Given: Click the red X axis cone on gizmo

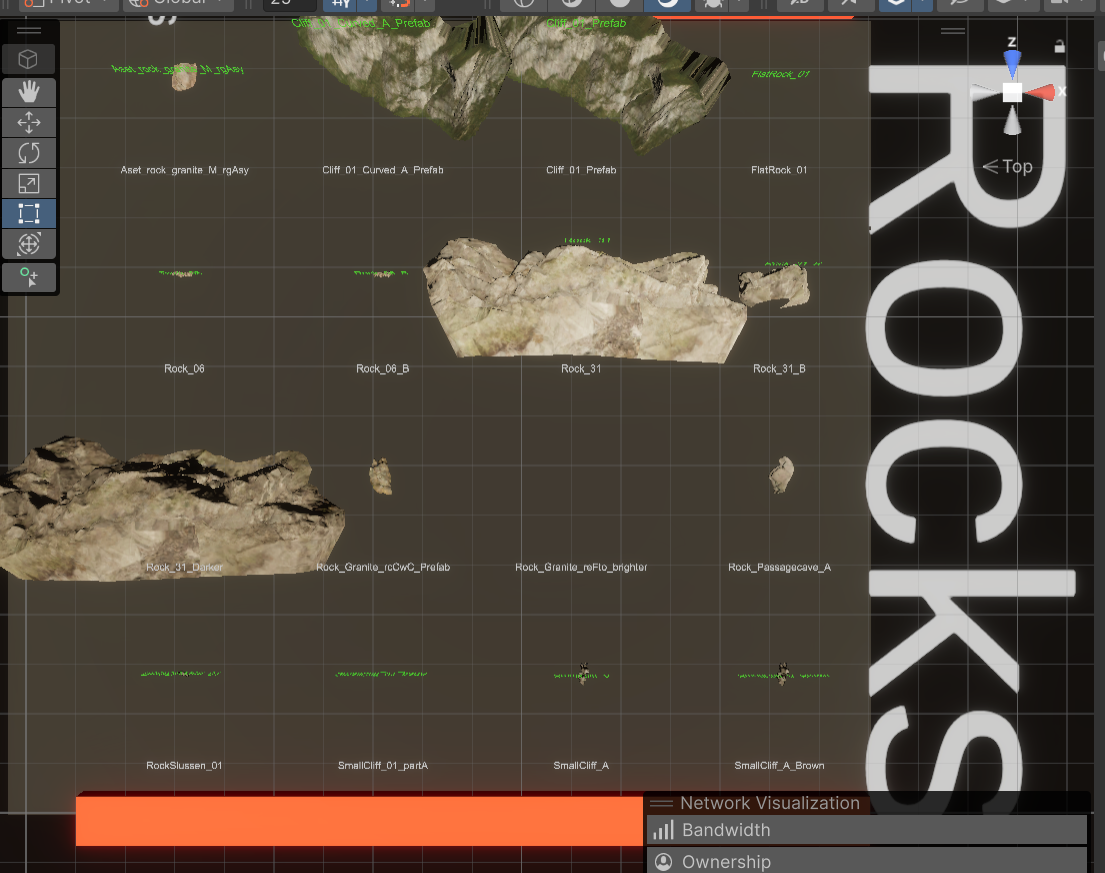Looking at the screenshot, I should (1041, 92).
